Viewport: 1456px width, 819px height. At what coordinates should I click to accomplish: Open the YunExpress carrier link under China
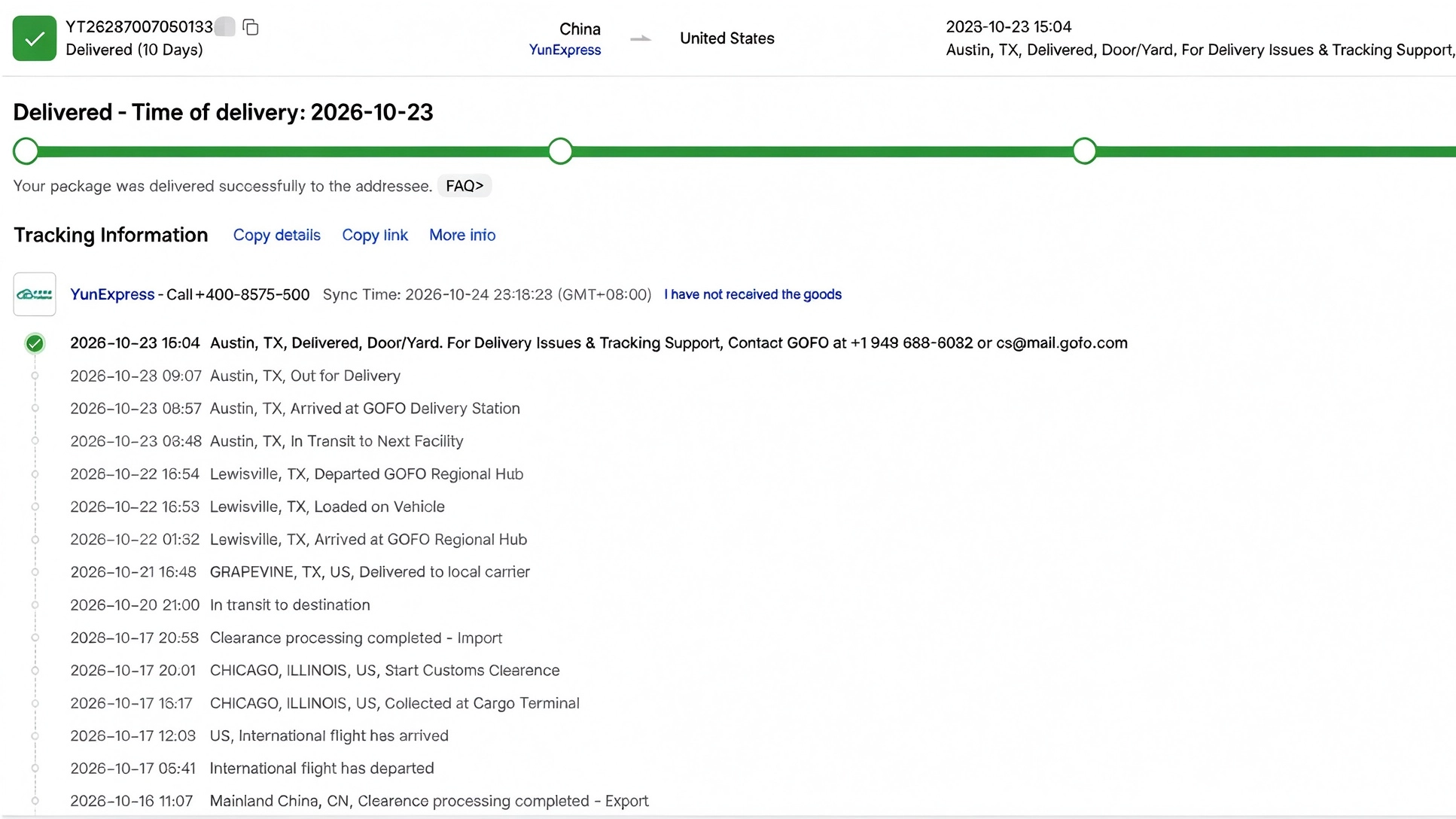pyautogui.click(x=565, y=50)
